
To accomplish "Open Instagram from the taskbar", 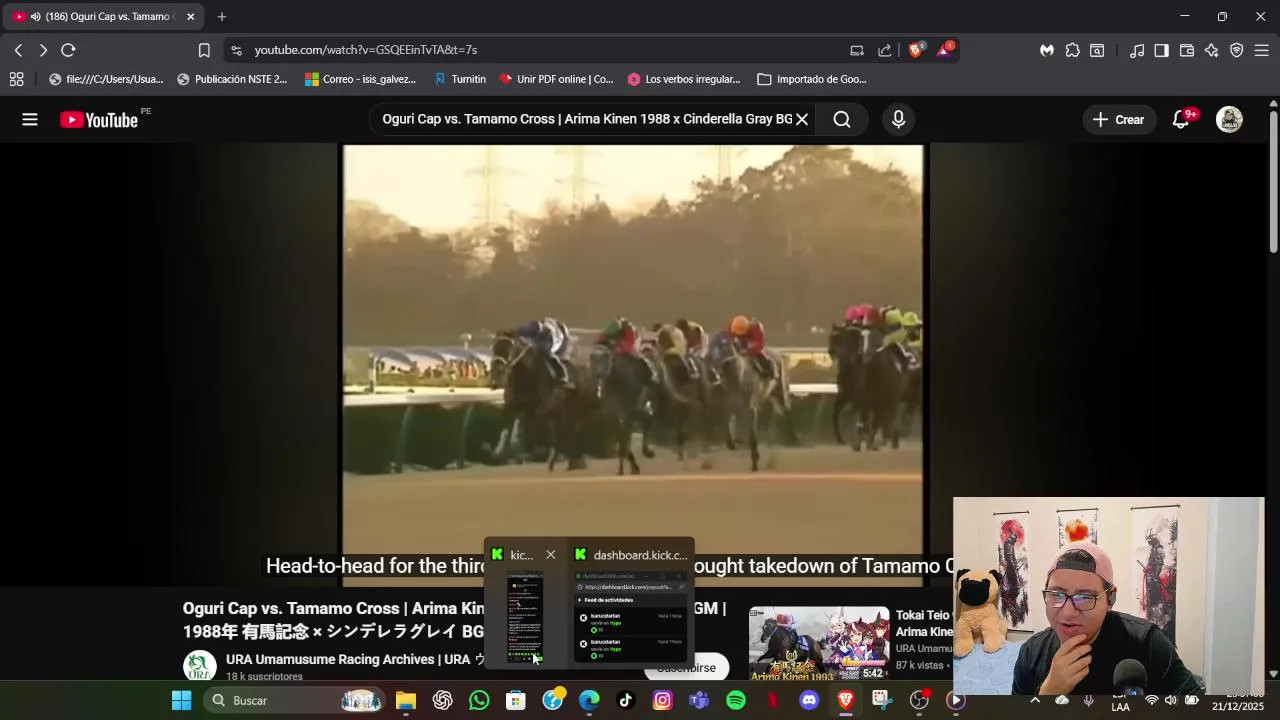I will tap(662, 700).
